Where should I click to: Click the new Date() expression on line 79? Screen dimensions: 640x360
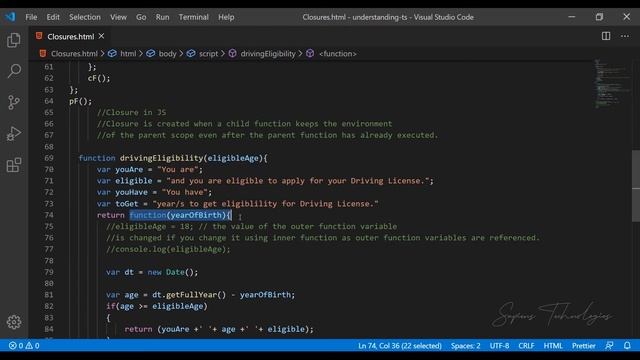(x=172, y=272)
